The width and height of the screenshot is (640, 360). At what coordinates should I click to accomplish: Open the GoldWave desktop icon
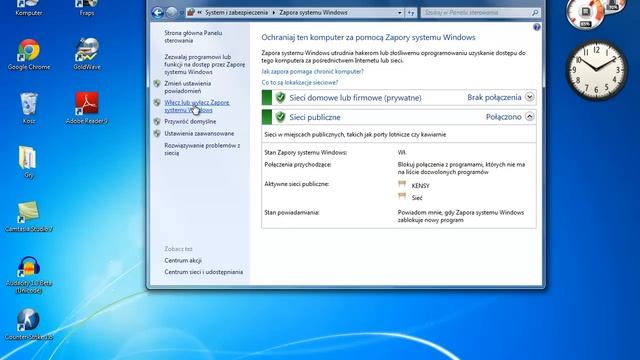pyautogui.click(x=87, y=55)
